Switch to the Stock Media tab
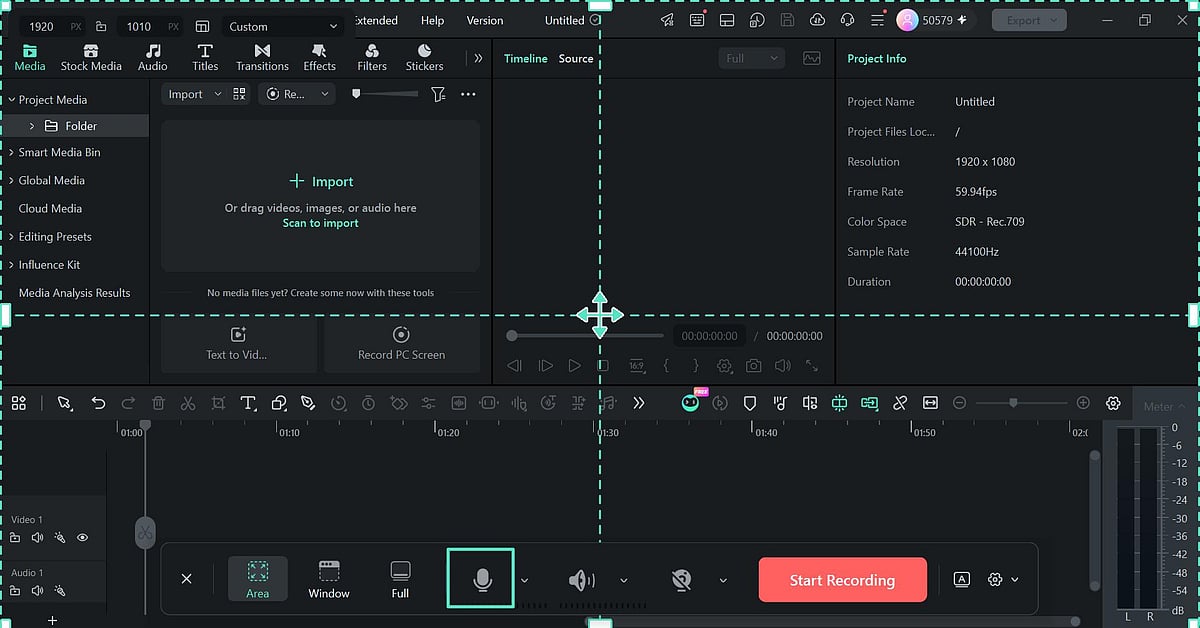The image size is (1200, 628). pyautogui.click(x=91, y=58)
